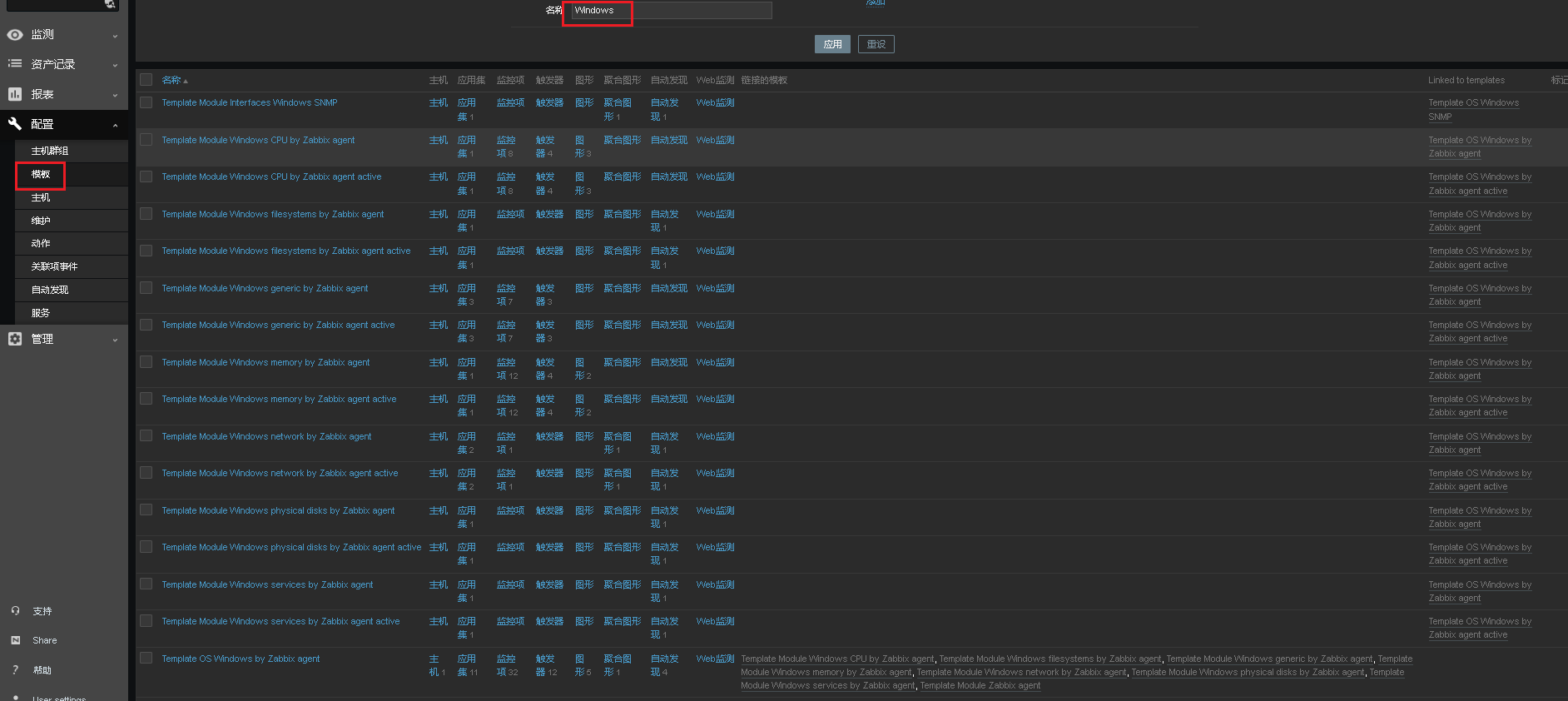The height and width of the screenshot is (701, 1568).
Task: Check the Windows network by Zabbix agent row
Action: [146, 436]
